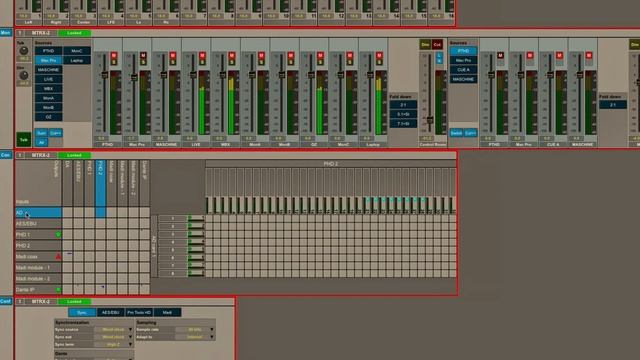Select the 5.1>St fold down option
Screen dimensions: 640x360
coord(403,114)
